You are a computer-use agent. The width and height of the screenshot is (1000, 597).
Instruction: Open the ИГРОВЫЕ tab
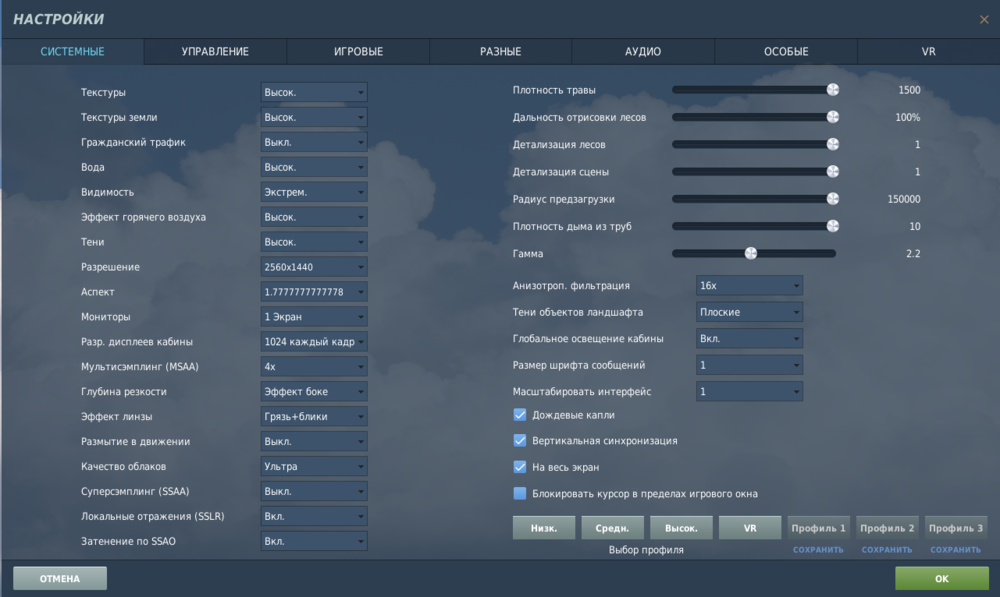[358, 52]
